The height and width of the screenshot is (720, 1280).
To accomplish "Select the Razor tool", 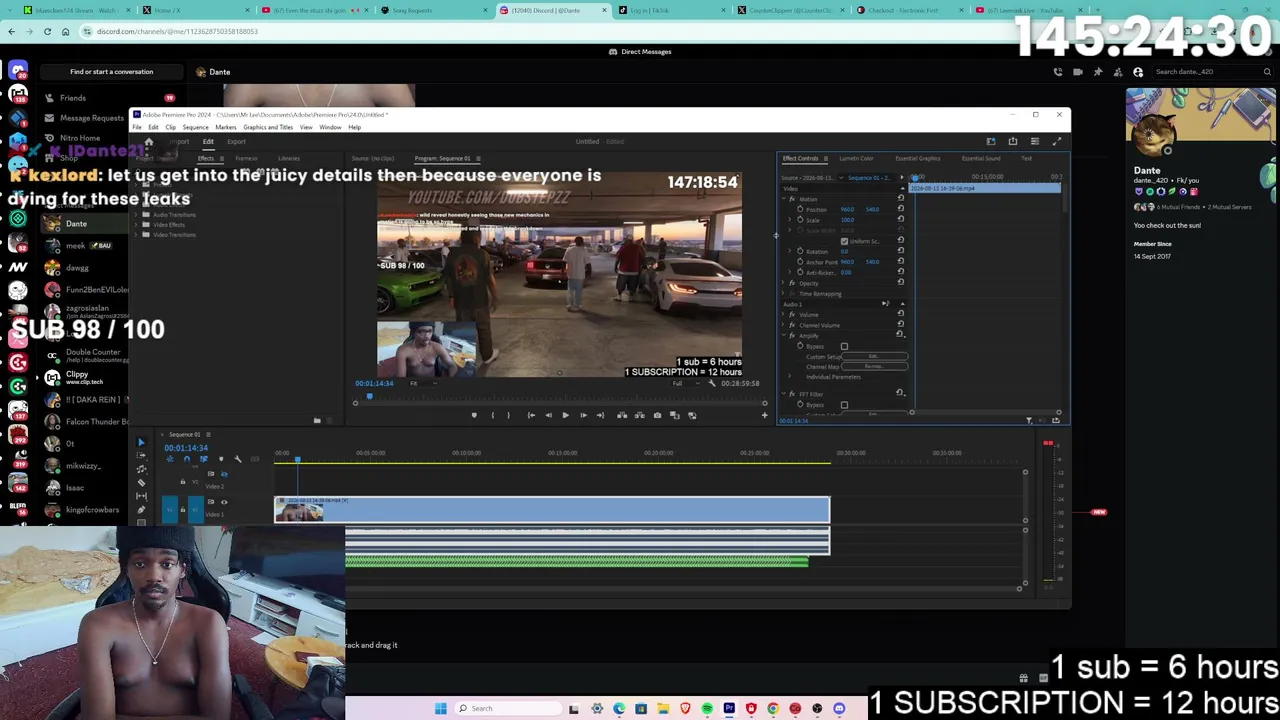I will point(141,482).
